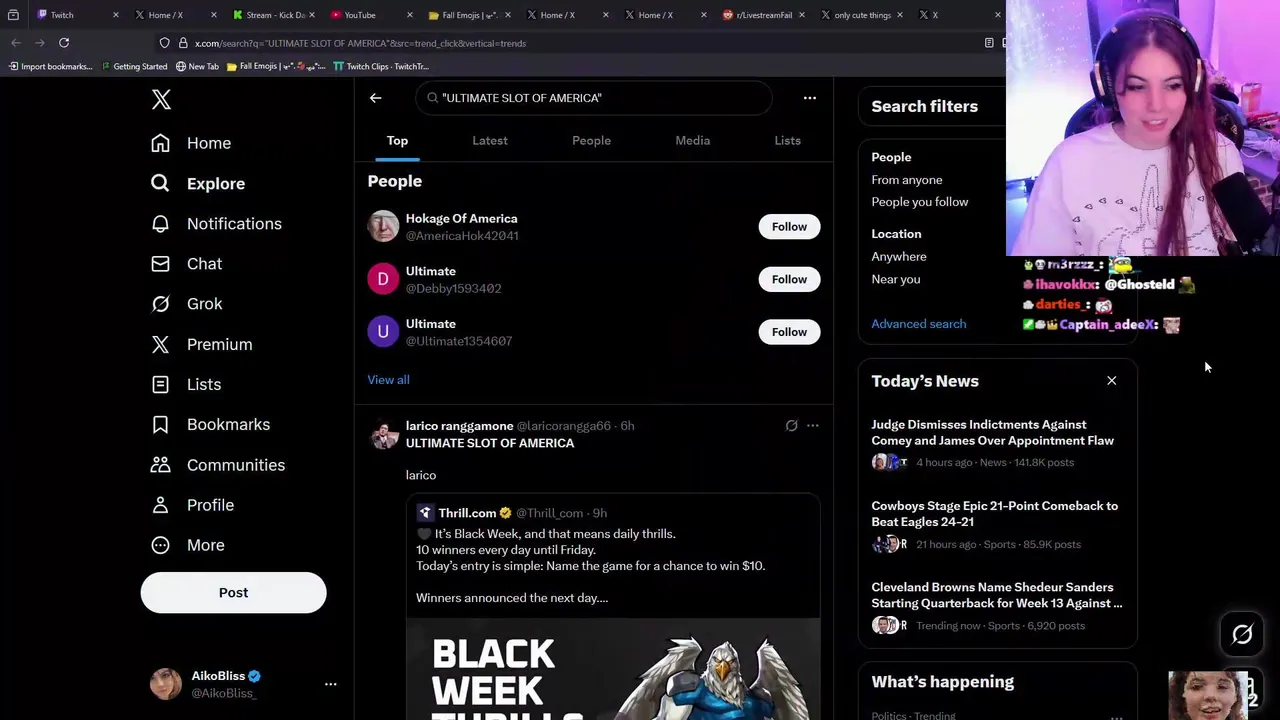Click the Post button
Image resolution: width=1280 pixels, height=720 pixels.
click(233, 593)
